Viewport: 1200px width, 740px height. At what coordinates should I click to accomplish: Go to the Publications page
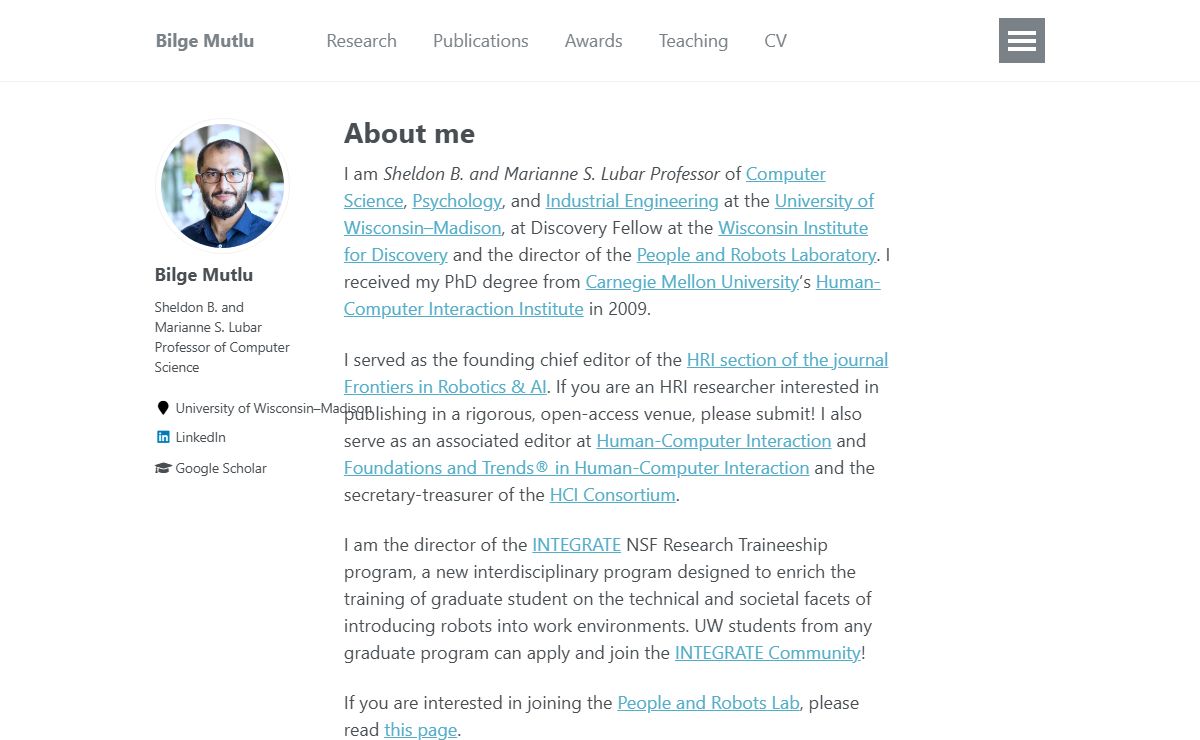480,41
